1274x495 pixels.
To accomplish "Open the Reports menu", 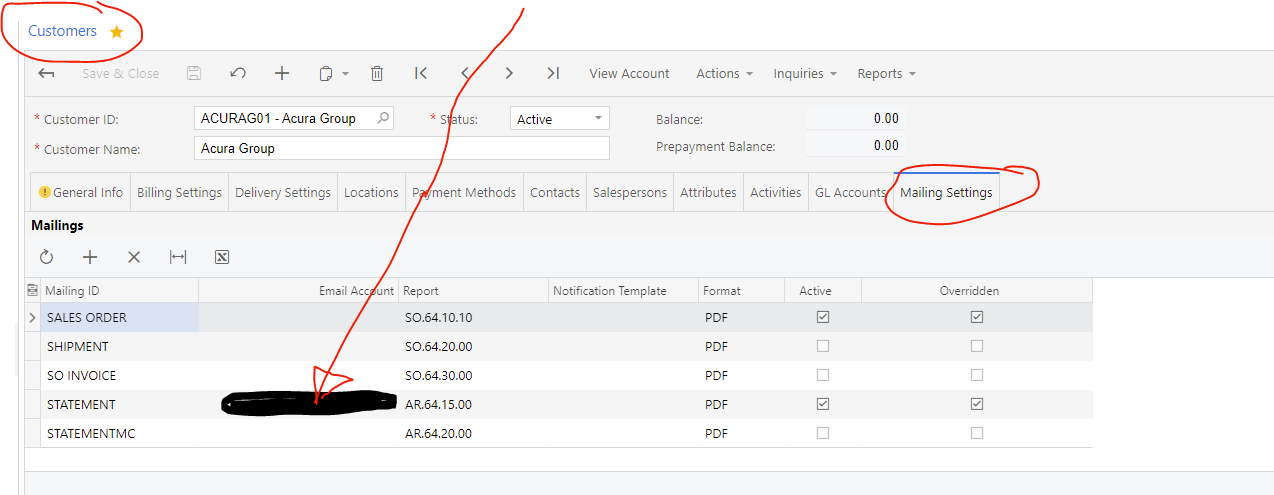I will (x=886, y=73).
